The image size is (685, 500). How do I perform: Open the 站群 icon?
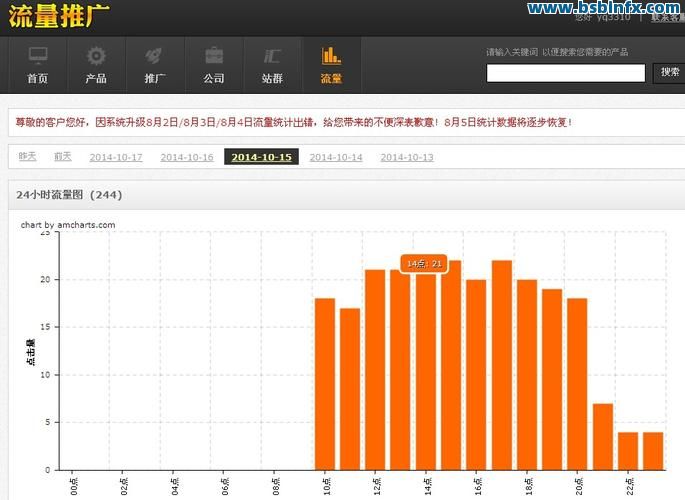point(272,56)
